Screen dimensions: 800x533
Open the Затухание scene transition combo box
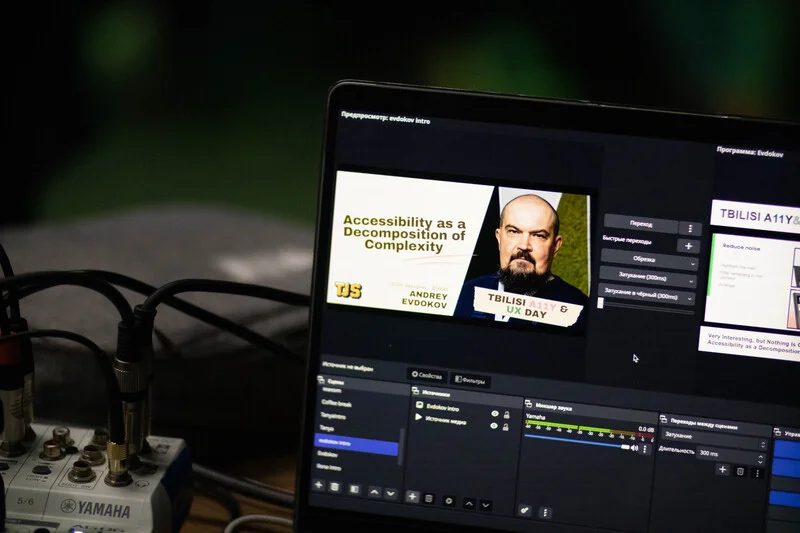[714, 438]
